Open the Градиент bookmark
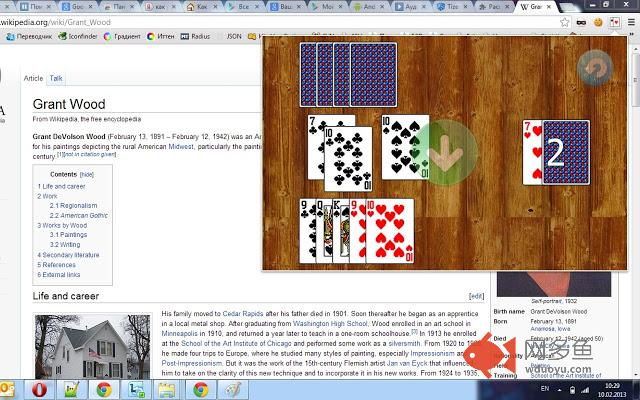The image size is (640, 400). pyautogui.click(x=122, y=36)
